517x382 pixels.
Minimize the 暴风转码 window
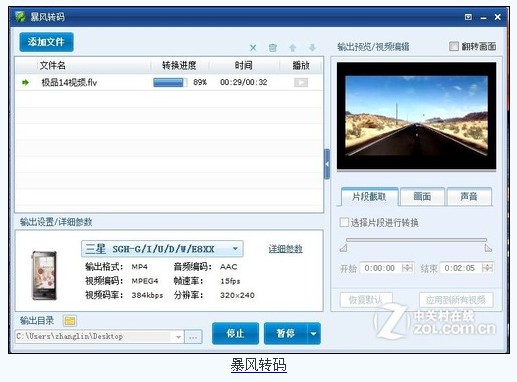(x=483, y=17)
